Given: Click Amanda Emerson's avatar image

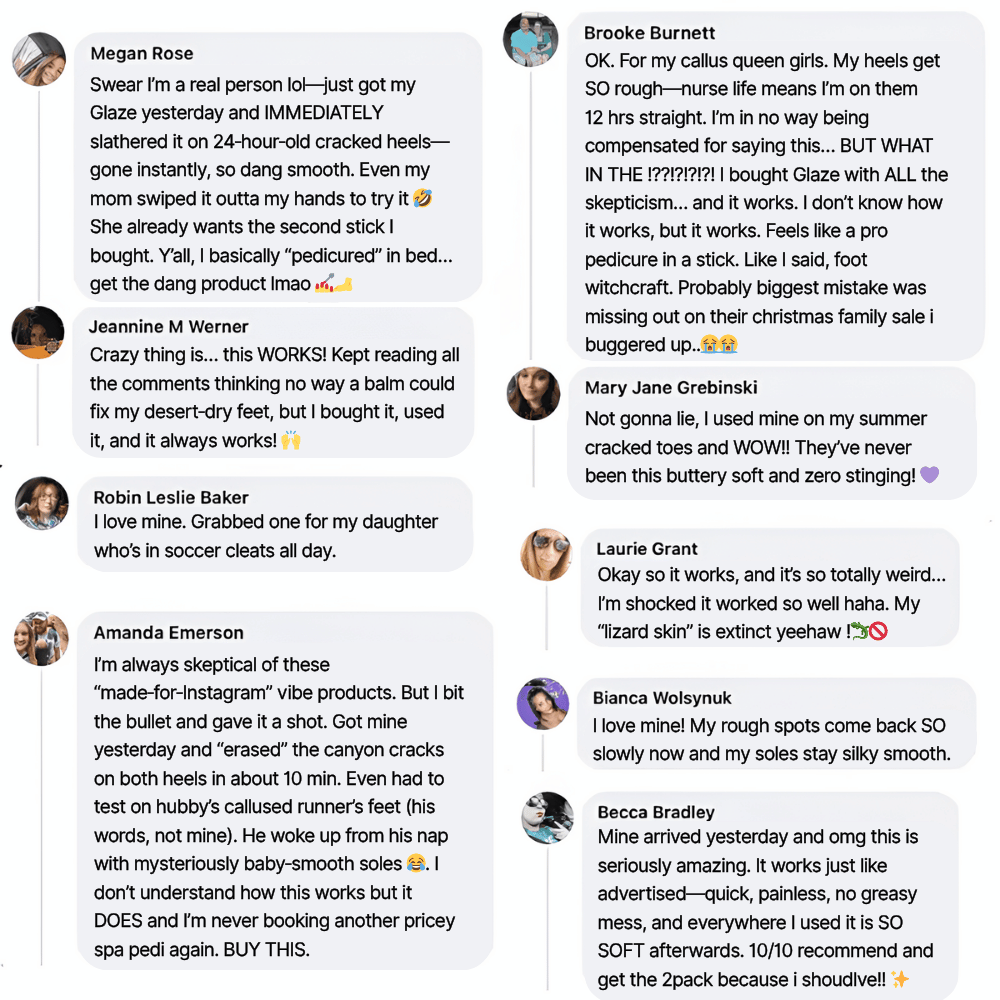Looking at the screenshot, I should coord(41,638).
